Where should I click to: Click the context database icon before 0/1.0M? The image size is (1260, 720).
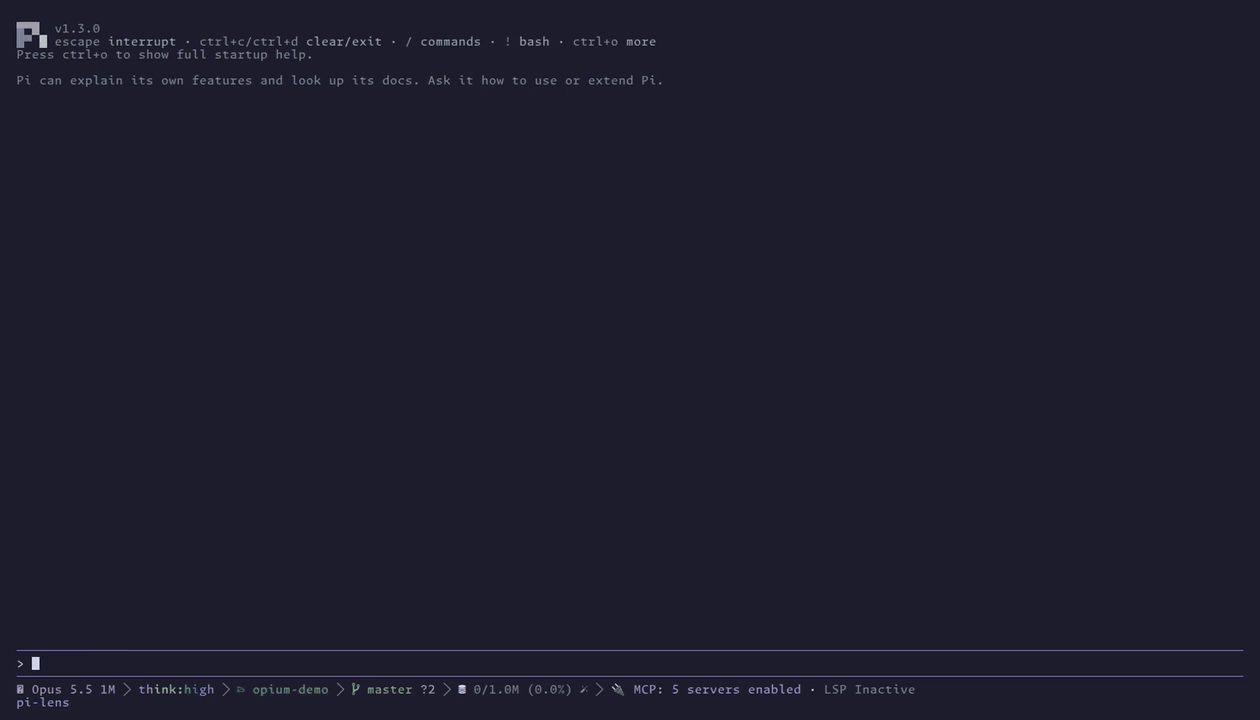462,689
